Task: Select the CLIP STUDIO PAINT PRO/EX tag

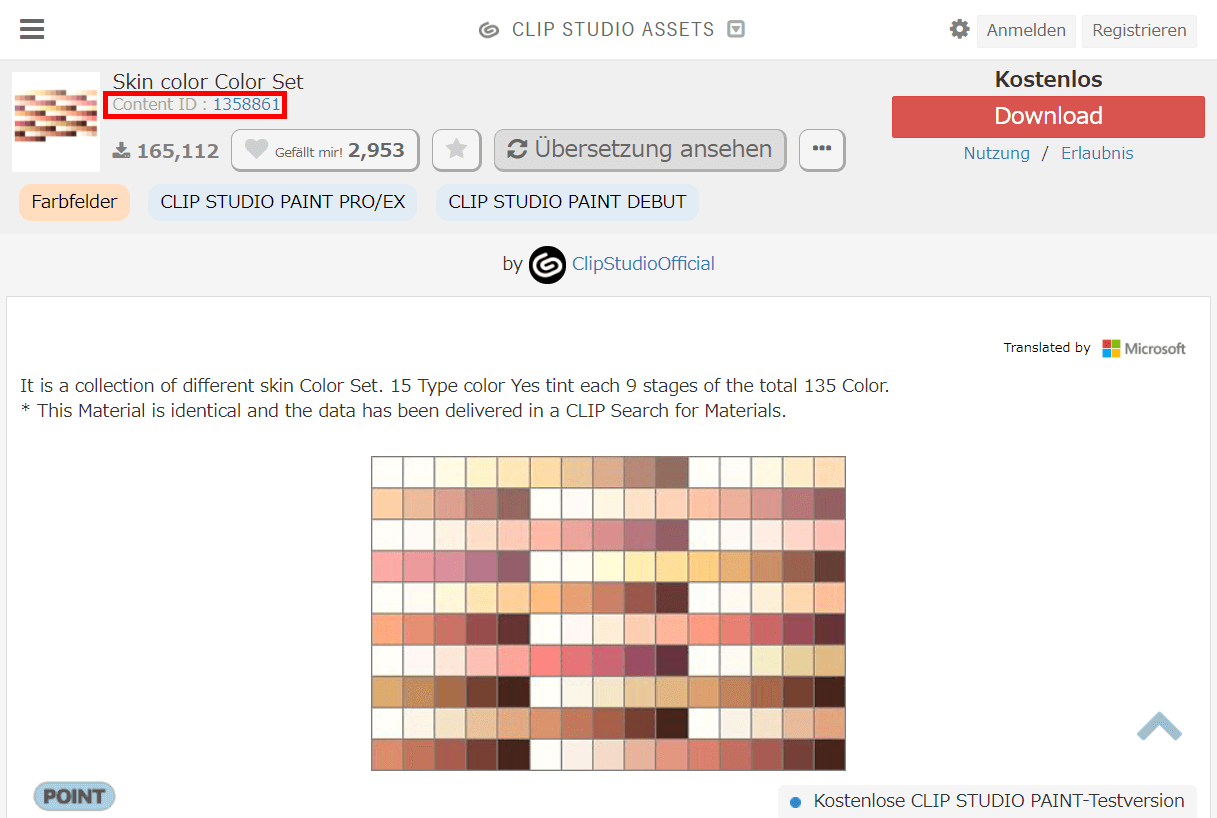Action: 282,202
